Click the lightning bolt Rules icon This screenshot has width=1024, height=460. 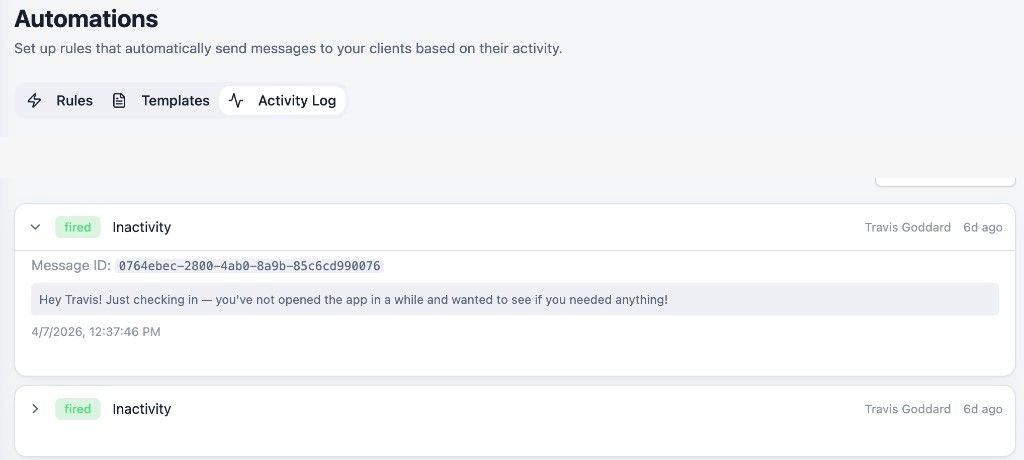(x=35, y=101)
